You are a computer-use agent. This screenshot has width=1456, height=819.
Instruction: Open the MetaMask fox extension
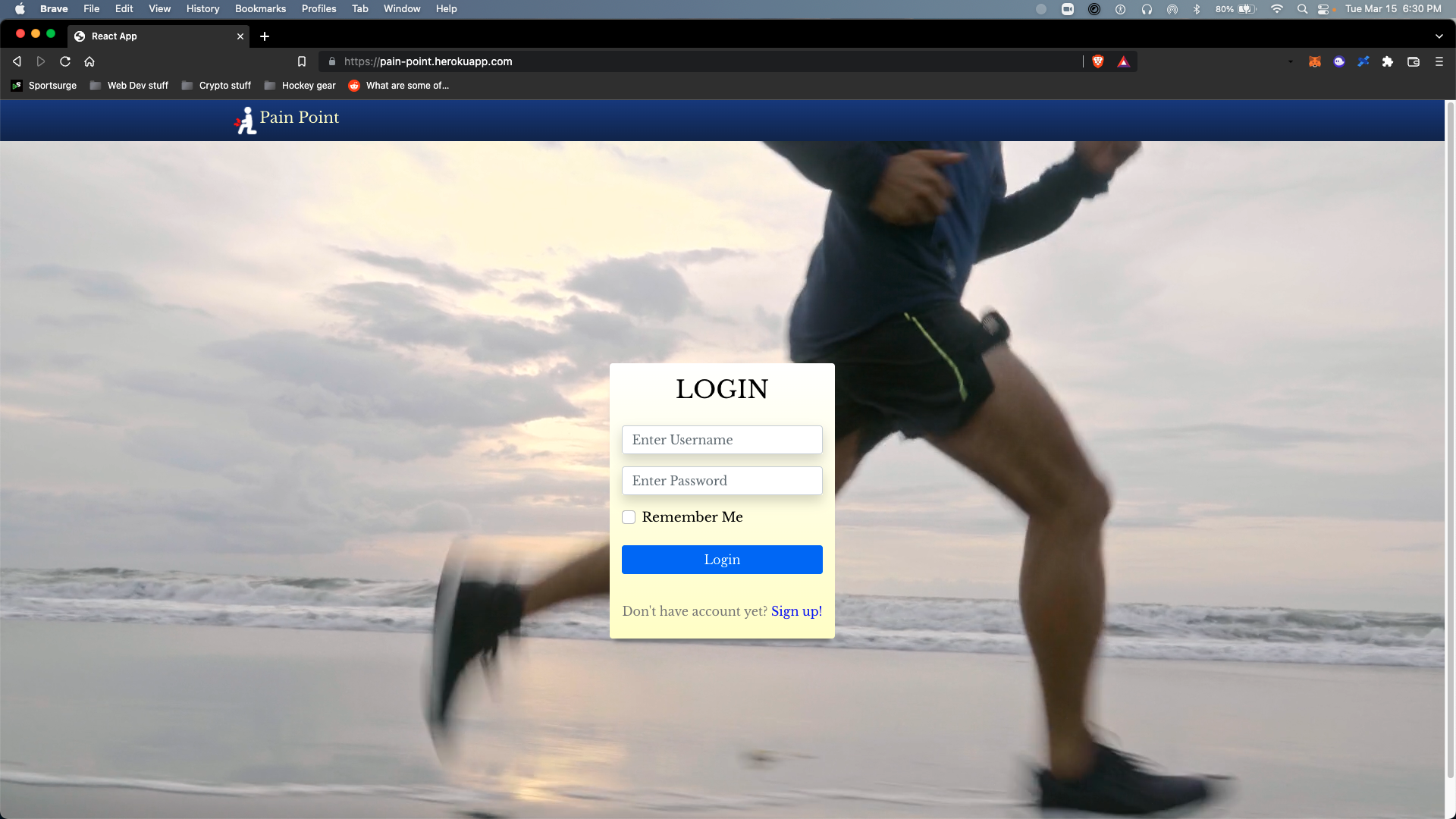tap(1314, 61)
